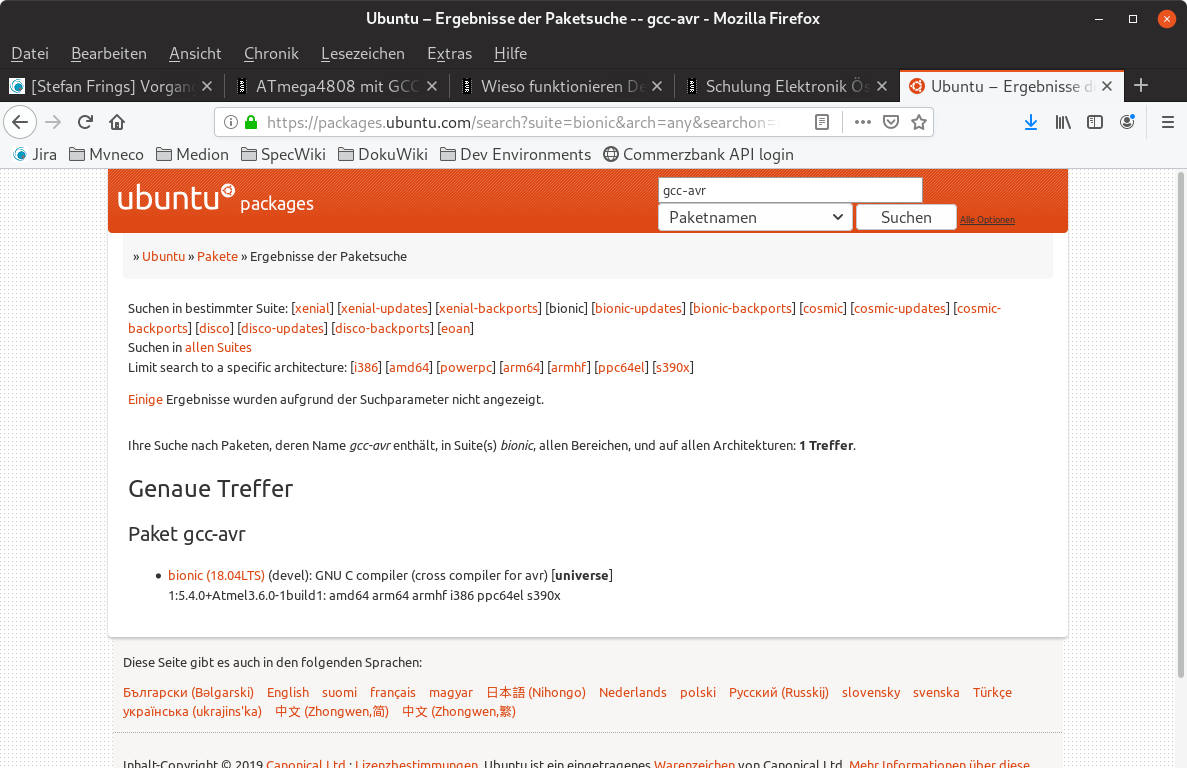Open the Ansicht menu
The width and height of the screenshot is (1187, 768).
[x=195, y=54]
